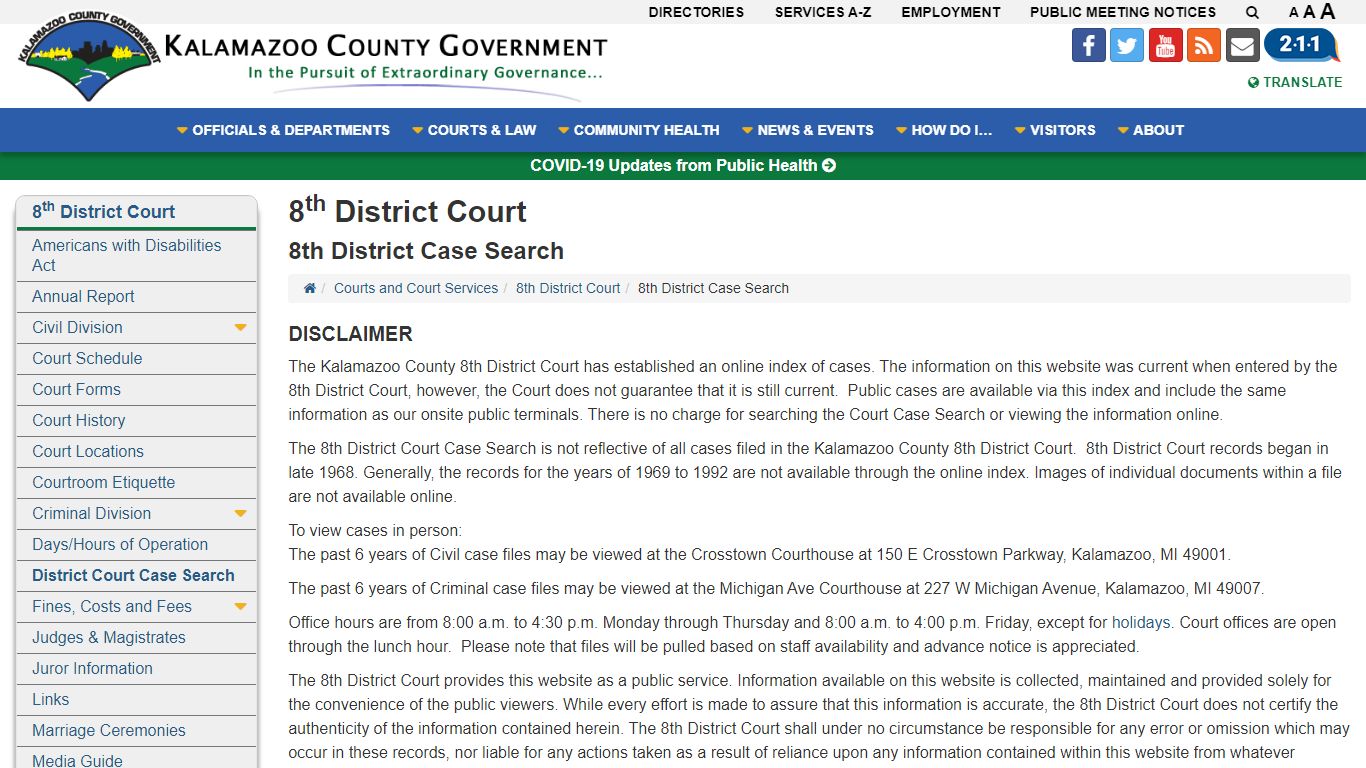Open Court Locations sidebar link

[x=88, y=452]
